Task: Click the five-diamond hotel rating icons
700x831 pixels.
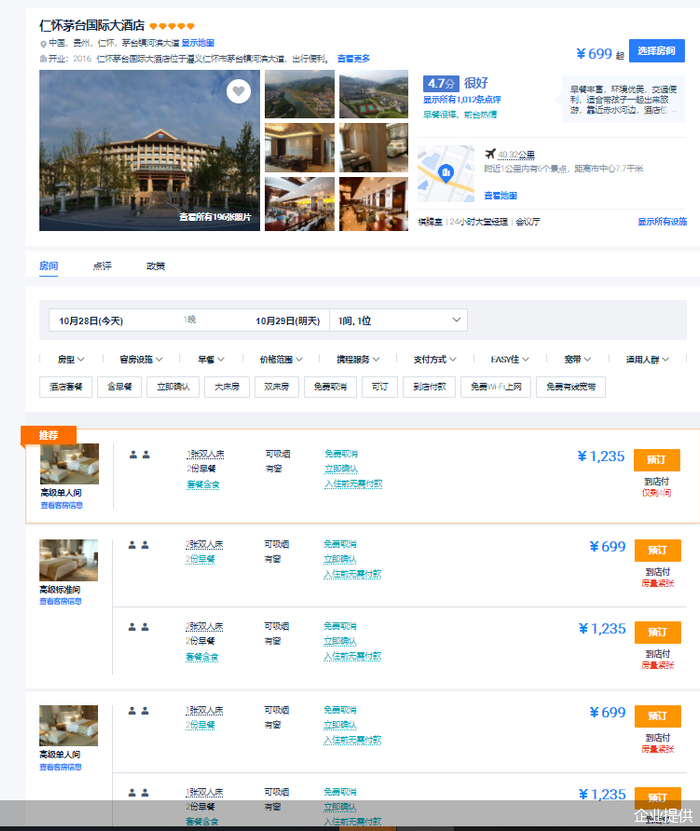Action: pyautogui.click(x=172, y=26)
